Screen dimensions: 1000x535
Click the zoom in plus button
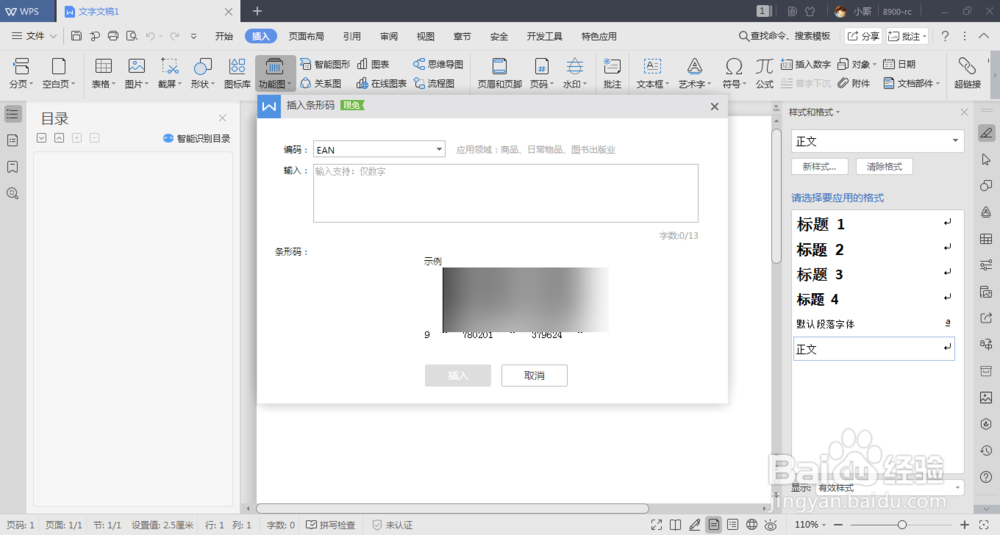pyautogui.click(x=964, y=525)
